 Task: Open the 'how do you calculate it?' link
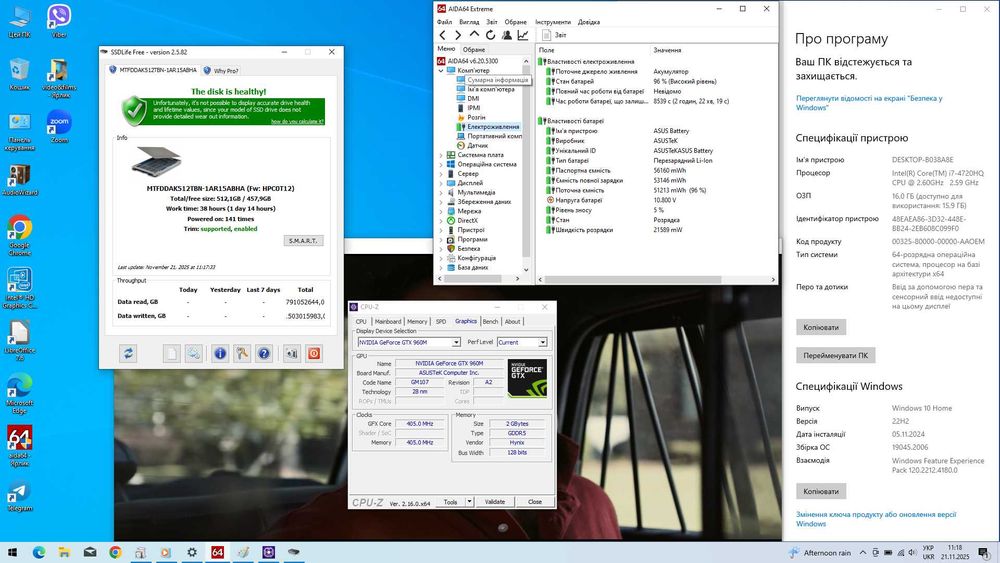(297, 121)
